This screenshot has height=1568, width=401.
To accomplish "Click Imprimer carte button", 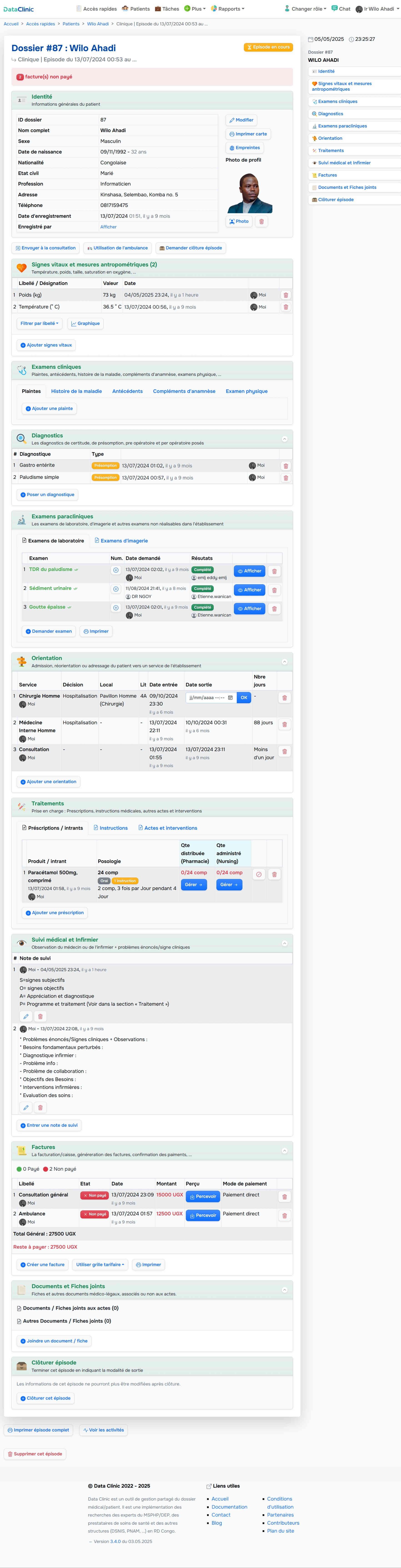I will [248, 134].
